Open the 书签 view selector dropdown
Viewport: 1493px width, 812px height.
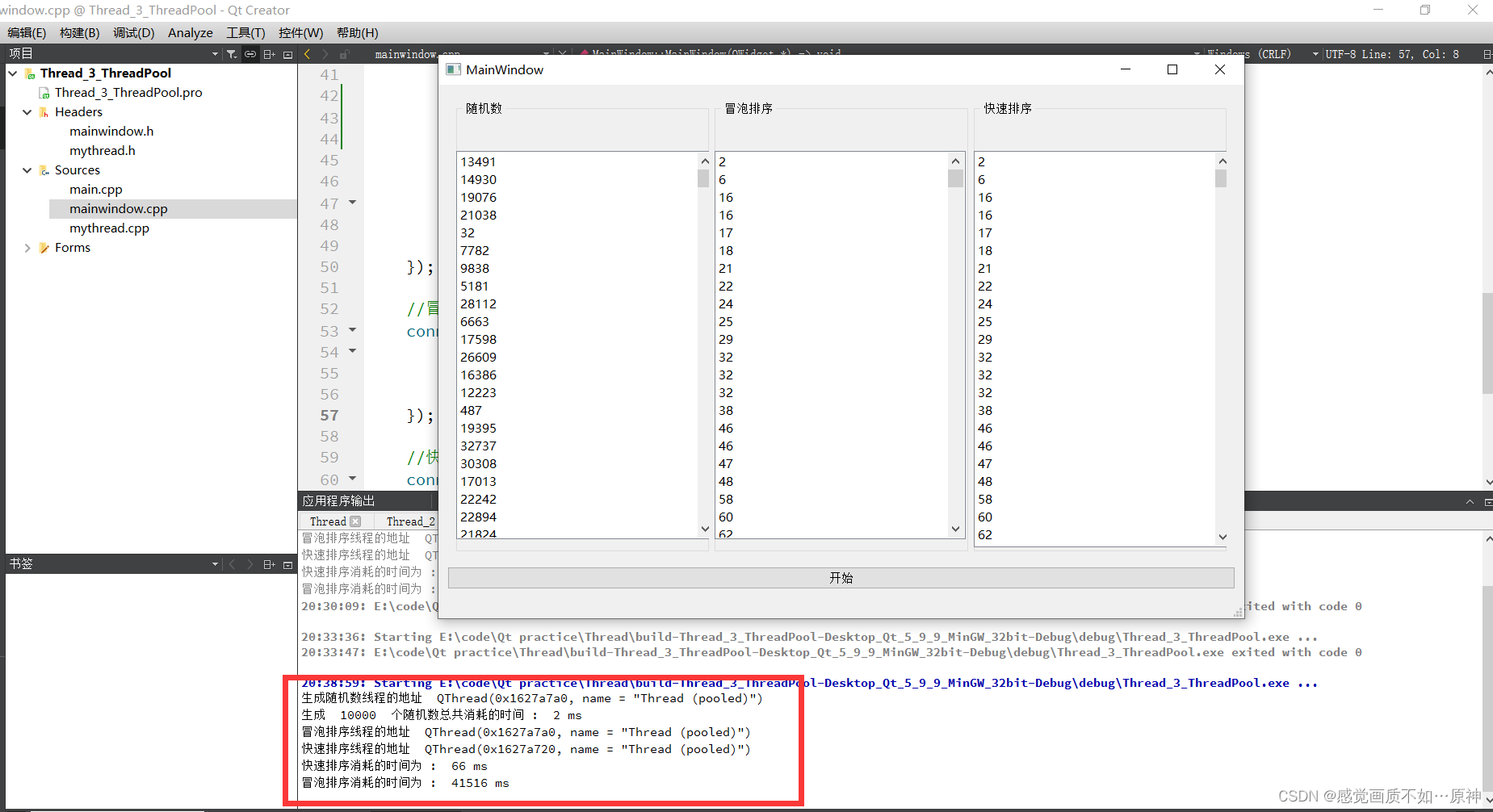(x=215, y=564)
